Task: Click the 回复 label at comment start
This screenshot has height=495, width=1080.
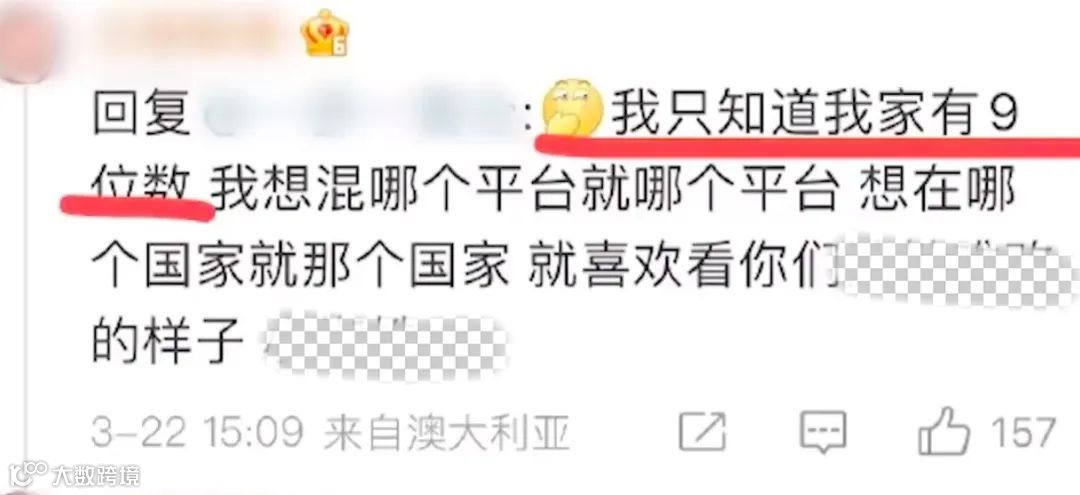Action: click(x=141, y=114)
